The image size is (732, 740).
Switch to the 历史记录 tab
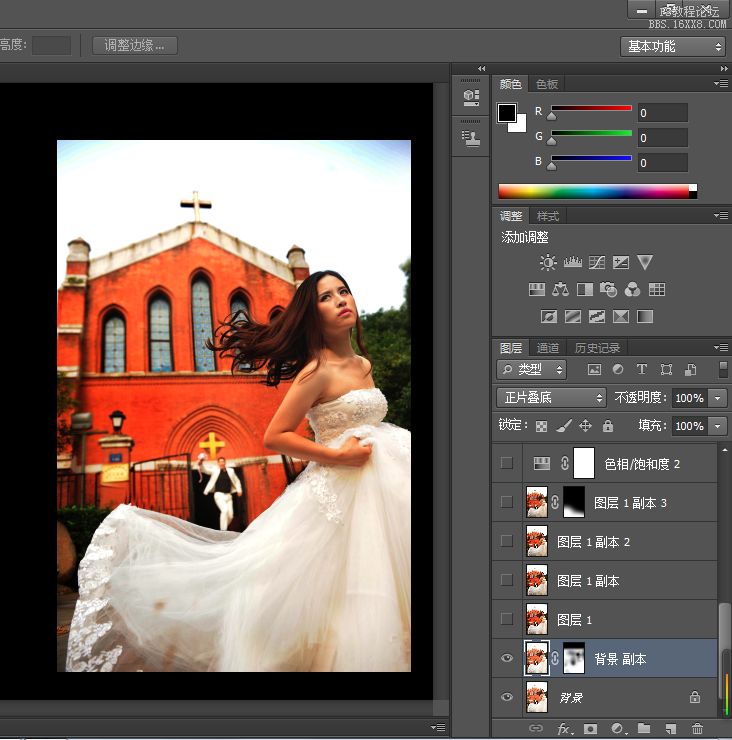click(x=597, y=348)
